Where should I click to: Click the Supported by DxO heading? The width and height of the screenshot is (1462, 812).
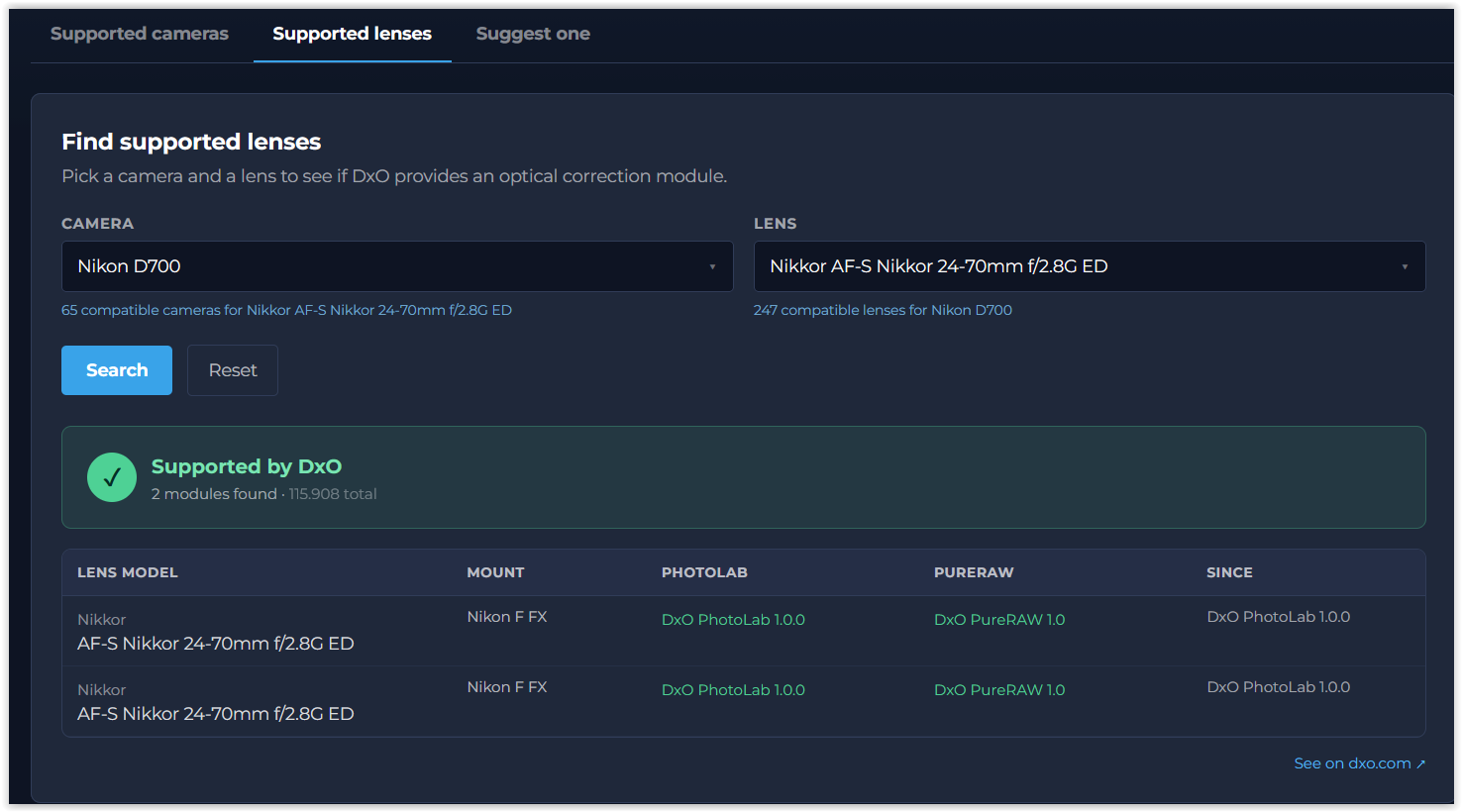(x=247, y=466)
